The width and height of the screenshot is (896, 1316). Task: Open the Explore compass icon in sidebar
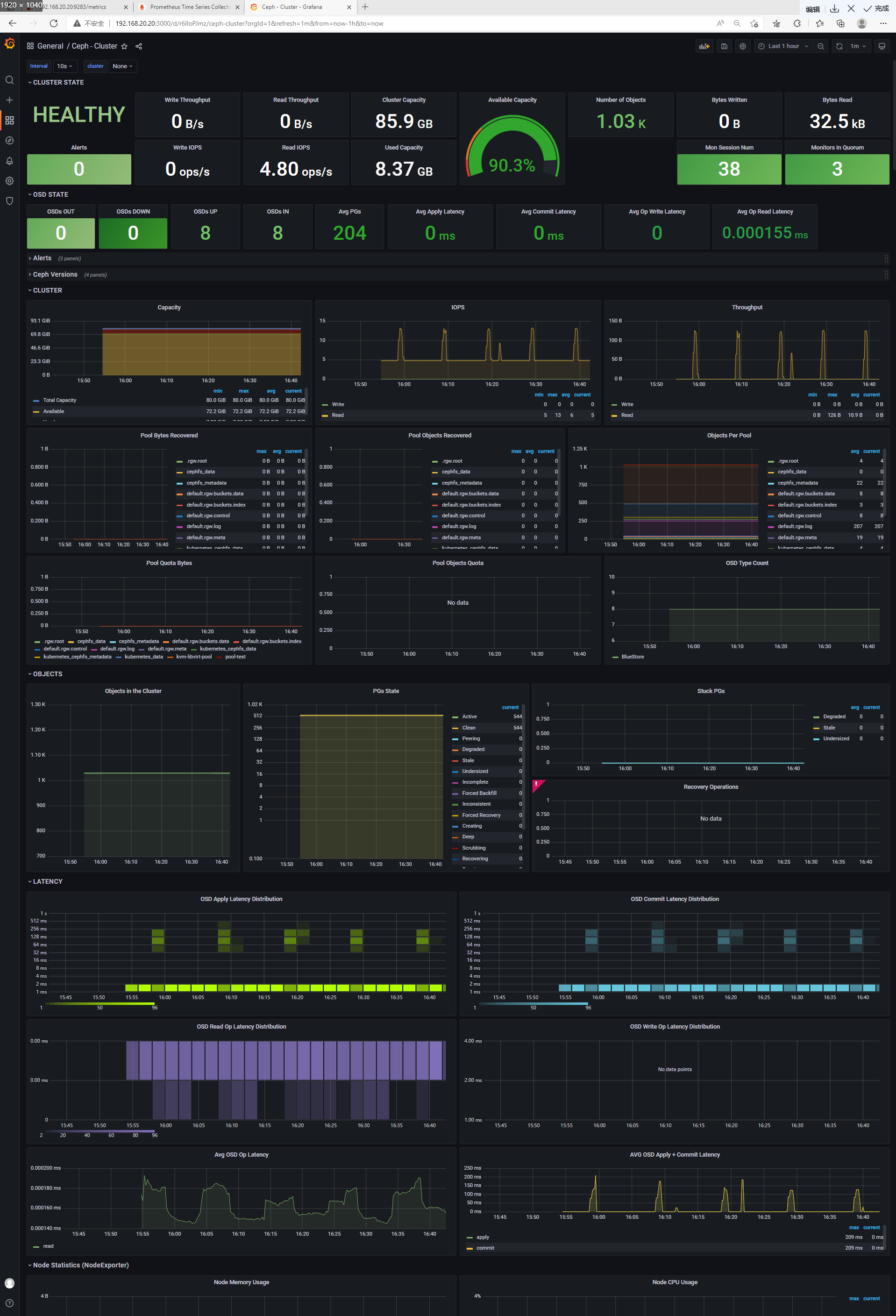click(x=10, y=141)
